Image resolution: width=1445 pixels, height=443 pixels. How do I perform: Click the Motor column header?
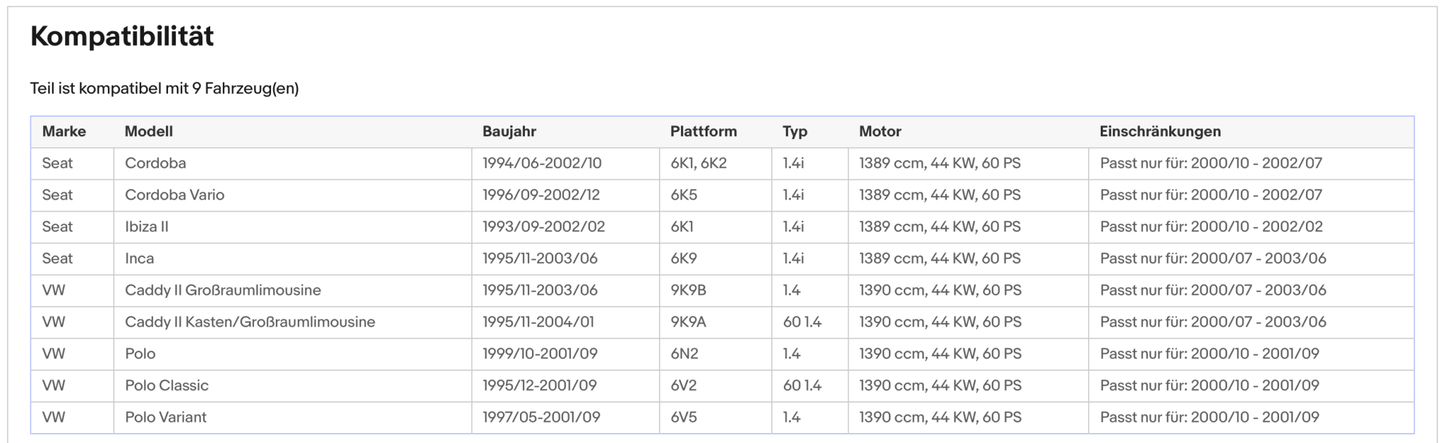(880, 132)
